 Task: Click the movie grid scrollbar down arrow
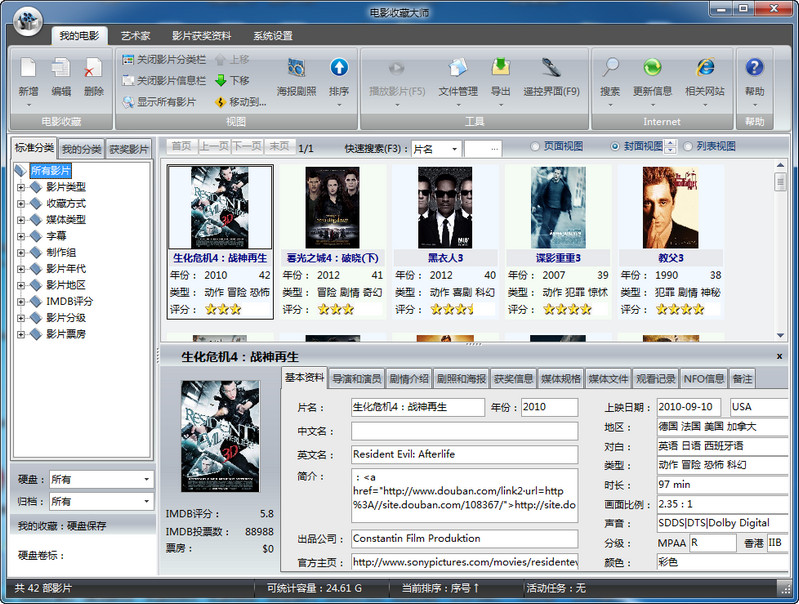(780, 335)
